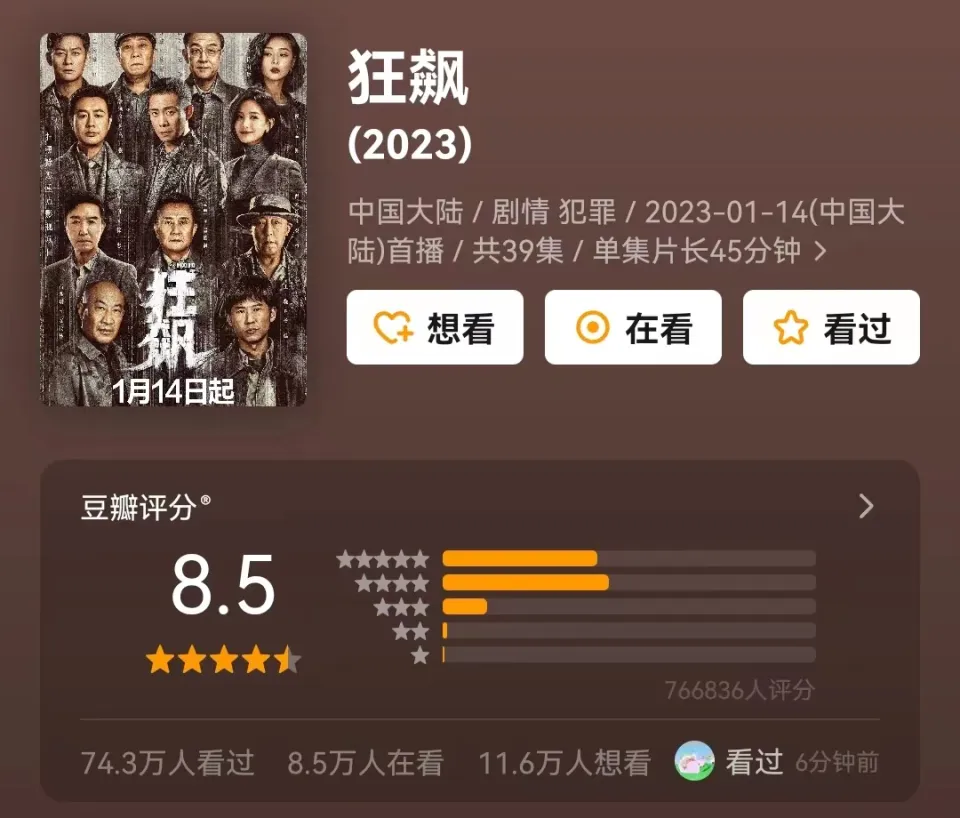Open rating details via 豆瓣评分 chevron
Image resolution: width=960 pixels, height=818 pixels.
[x=866, y=506]
